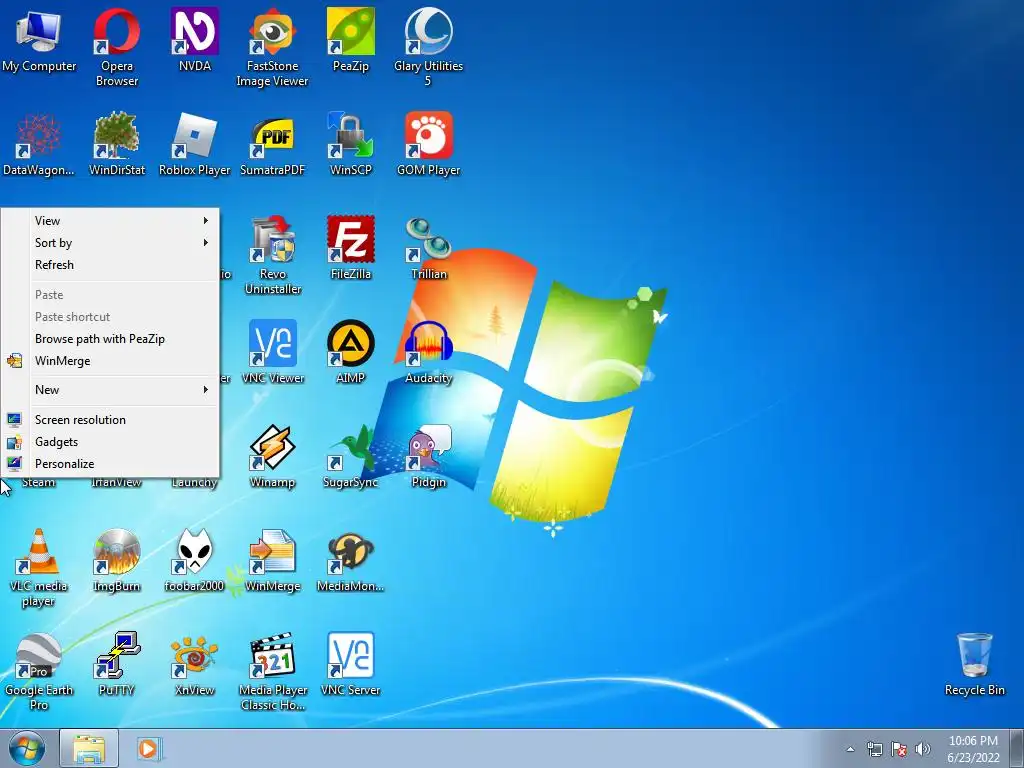The height and width of the screenshot is (768, 1024).
Task: Click the volume speaker tray icon
Action: click(923, 749)
